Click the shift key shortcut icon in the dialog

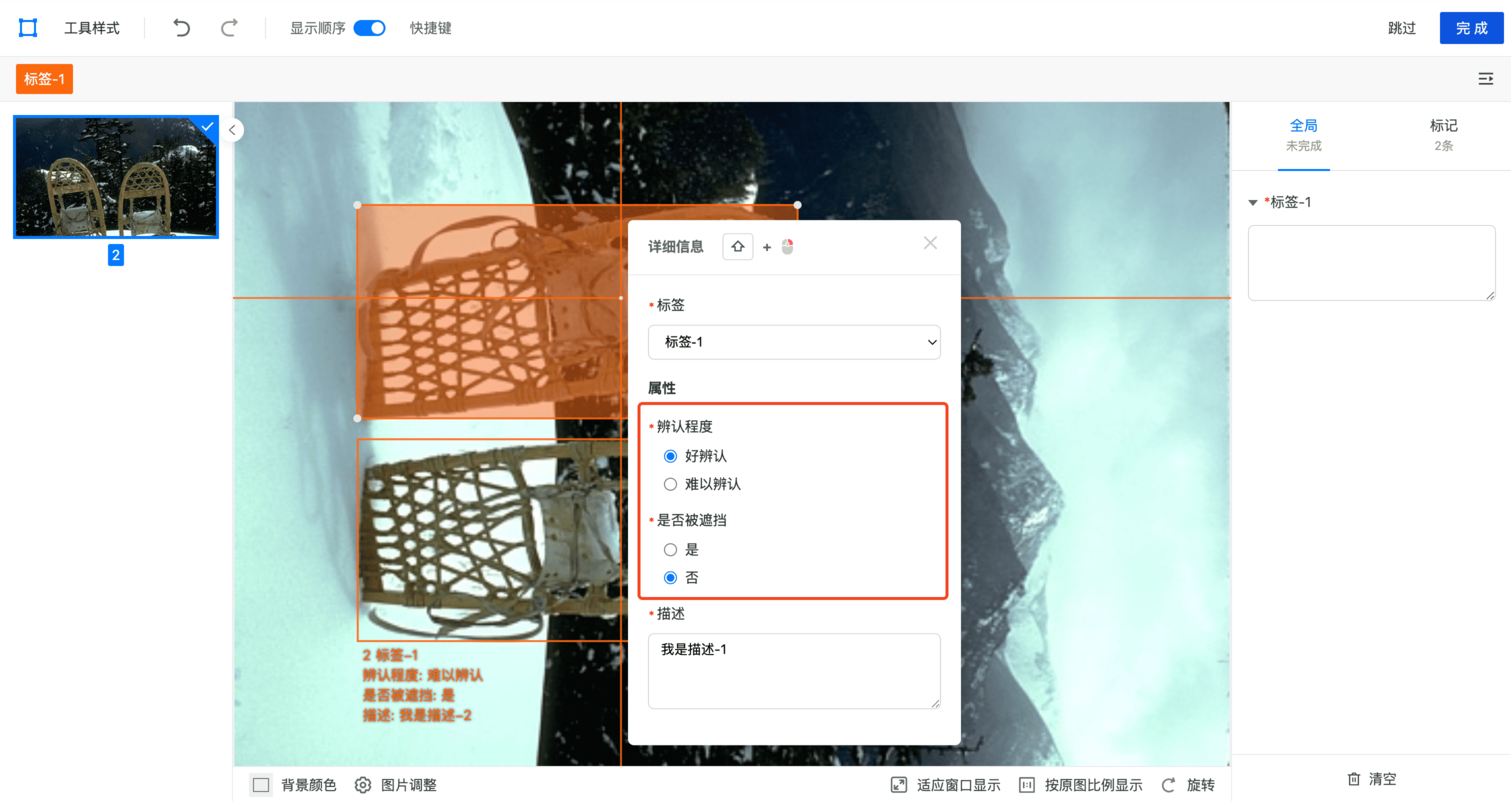738,247
